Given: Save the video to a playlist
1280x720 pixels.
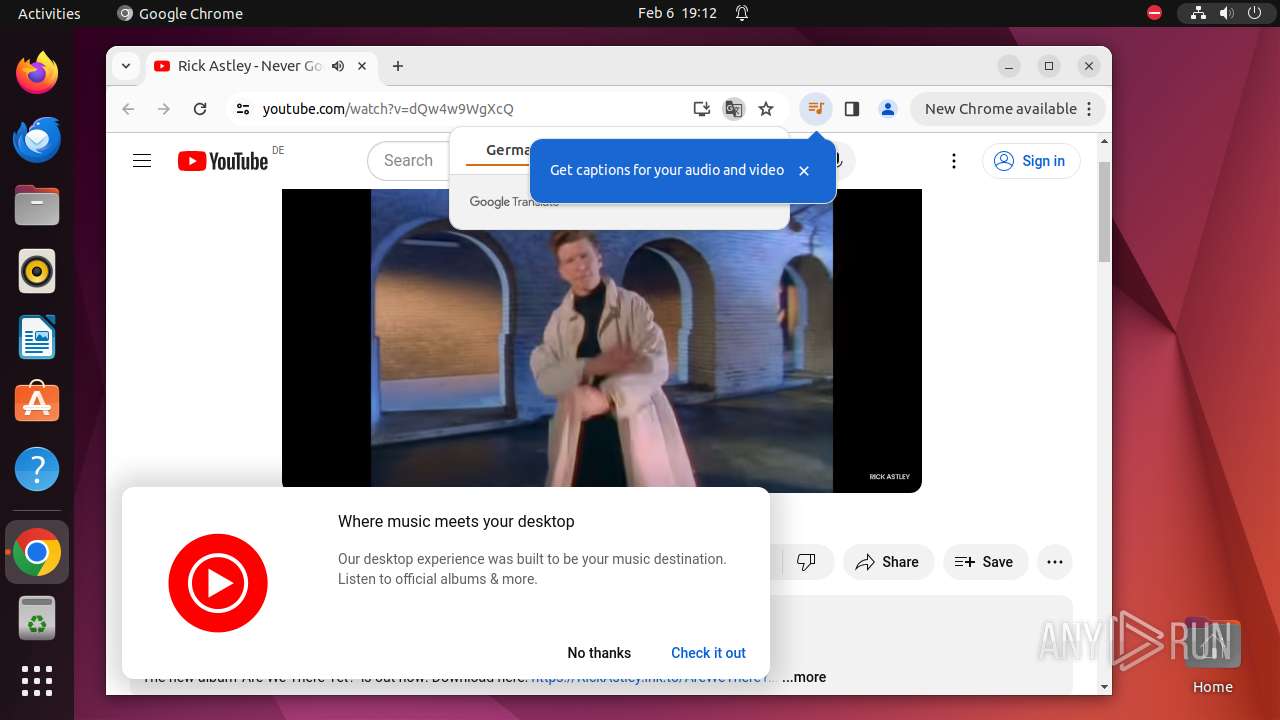Looking at the screenshot, I should pos(984,562).
